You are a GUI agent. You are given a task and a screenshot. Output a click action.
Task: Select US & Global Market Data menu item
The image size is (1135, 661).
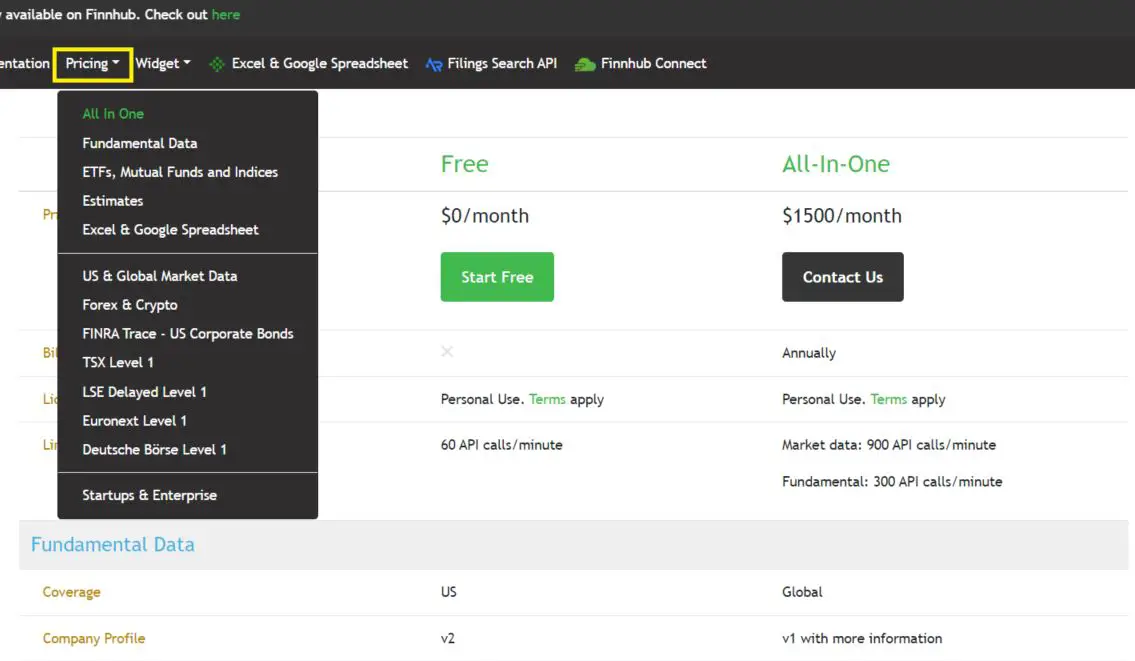coord(160,277)
